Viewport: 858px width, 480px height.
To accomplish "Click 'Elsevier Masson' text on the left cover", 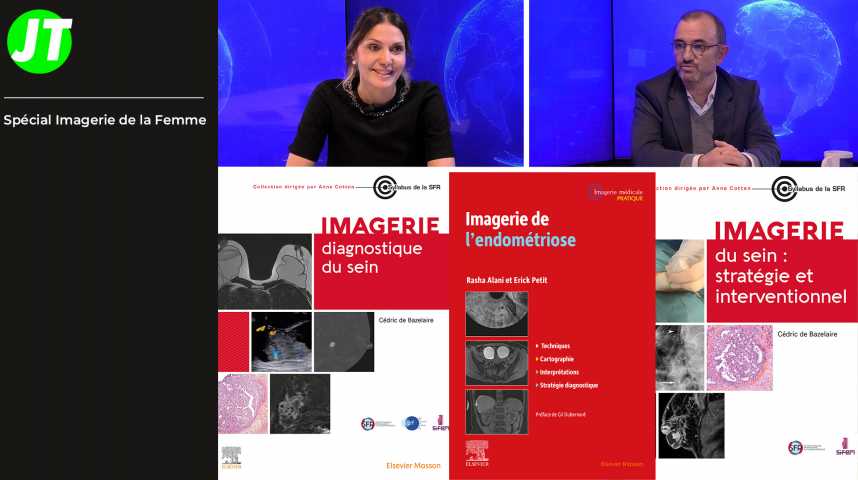I will [413, 466].
